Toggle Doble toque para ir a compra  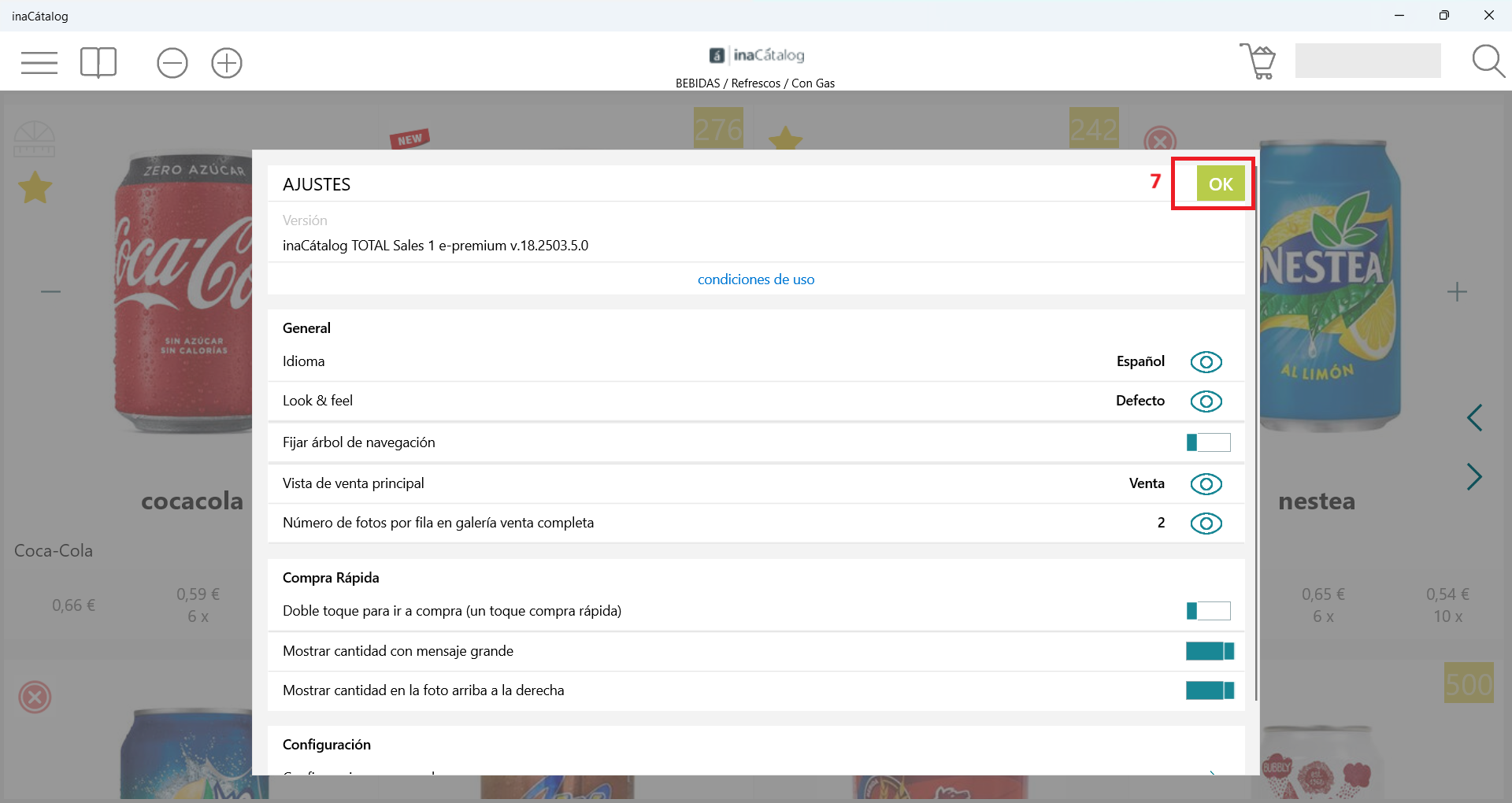[x=1209, y=611]
